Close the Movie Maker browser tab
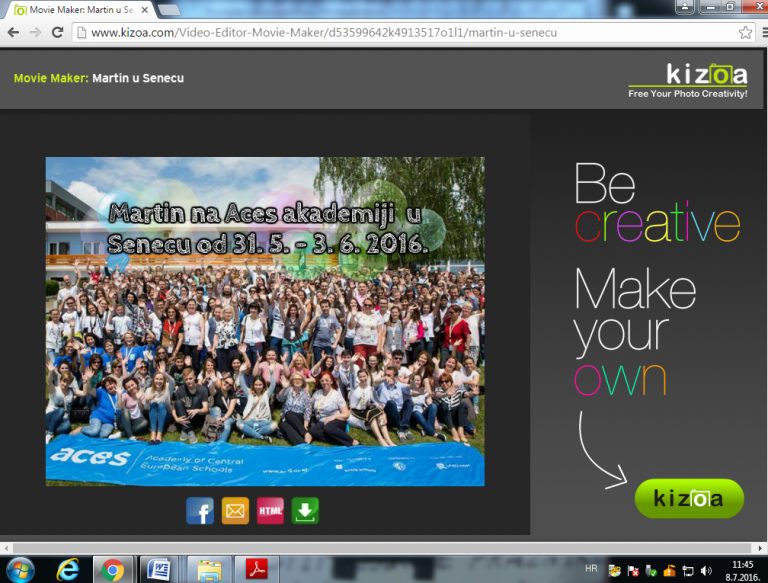The height and width of the screenshot is (583, 768). tap(144, 10)
